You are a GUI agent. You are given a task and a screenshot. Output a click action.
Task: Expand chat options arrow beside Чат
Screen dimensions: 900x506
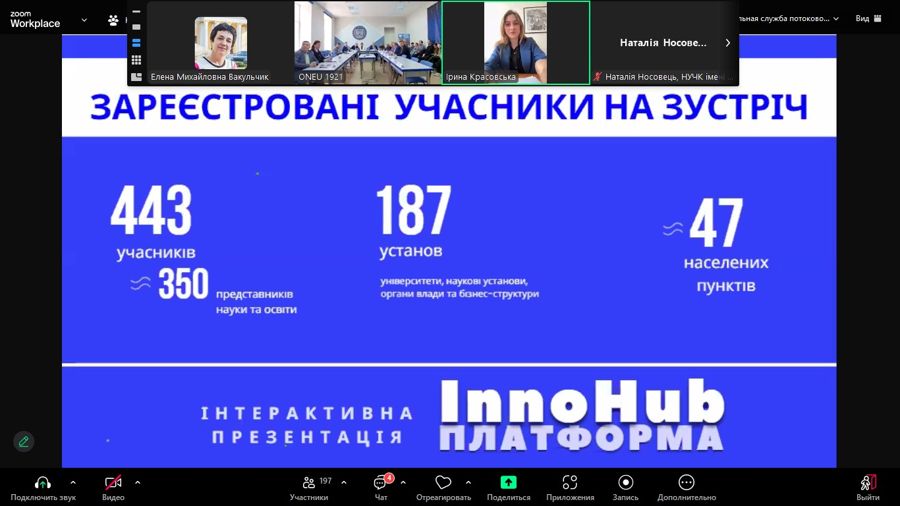click(x=403, y=483)
